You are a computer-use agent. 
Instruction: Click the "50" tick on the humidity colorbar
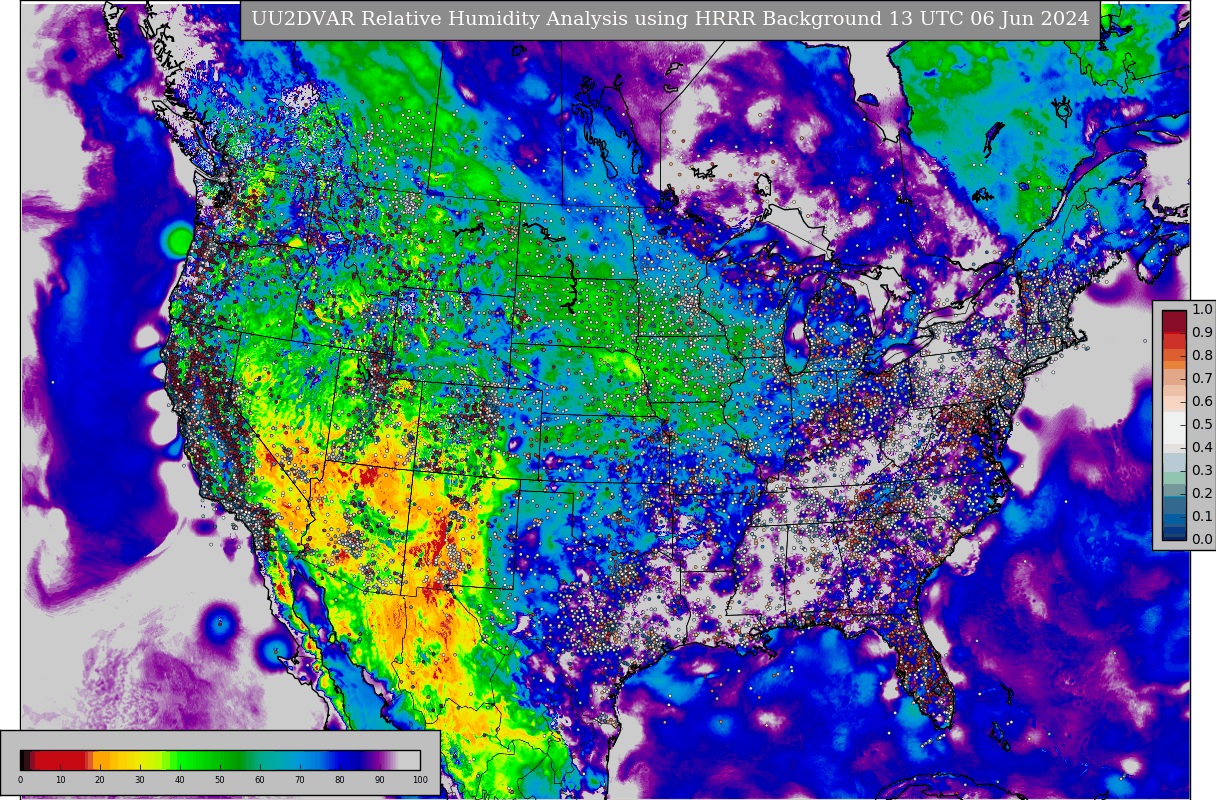[220, 780]
